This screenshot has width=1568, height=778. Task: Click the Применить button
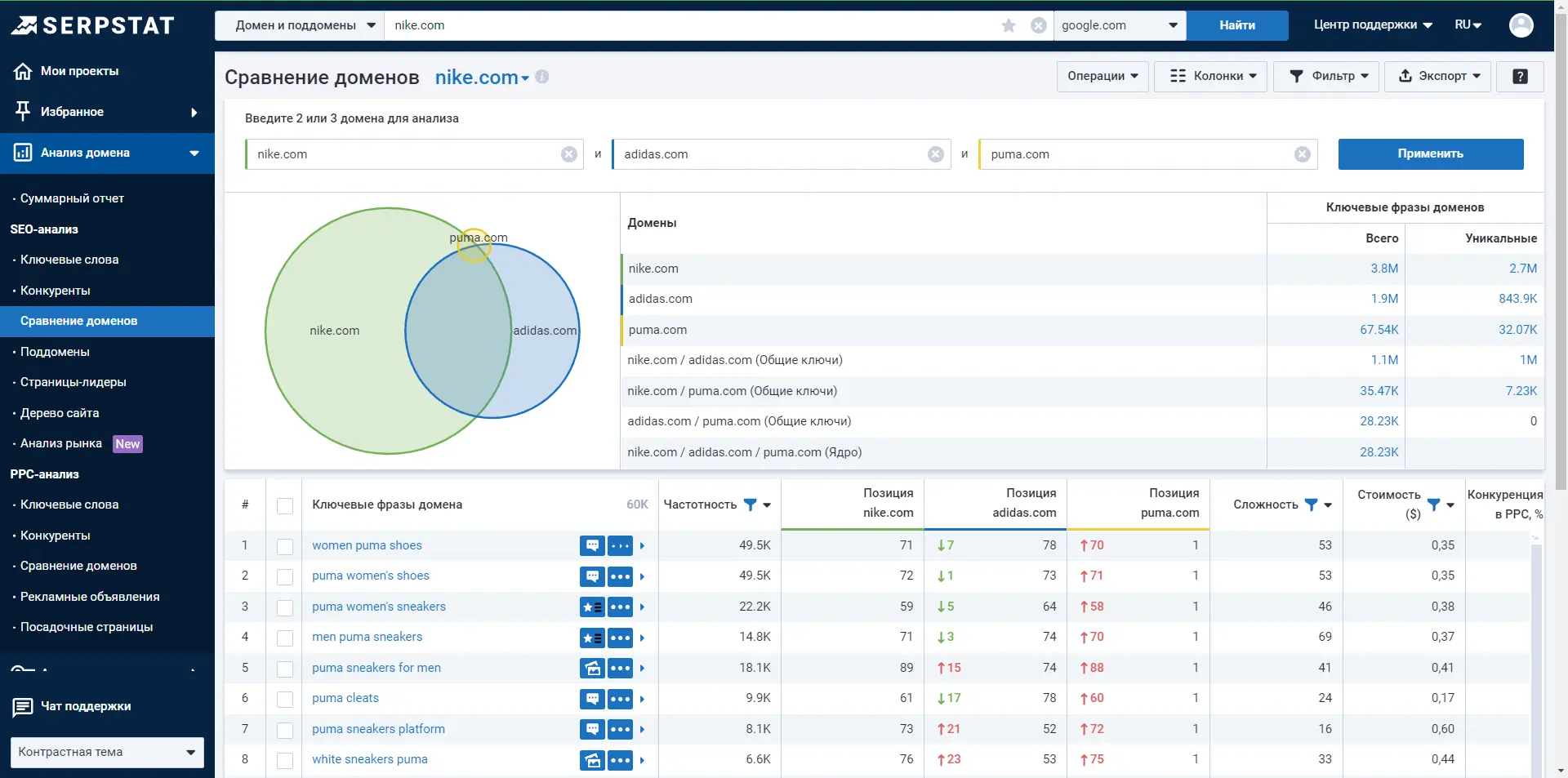[1430, 154]
